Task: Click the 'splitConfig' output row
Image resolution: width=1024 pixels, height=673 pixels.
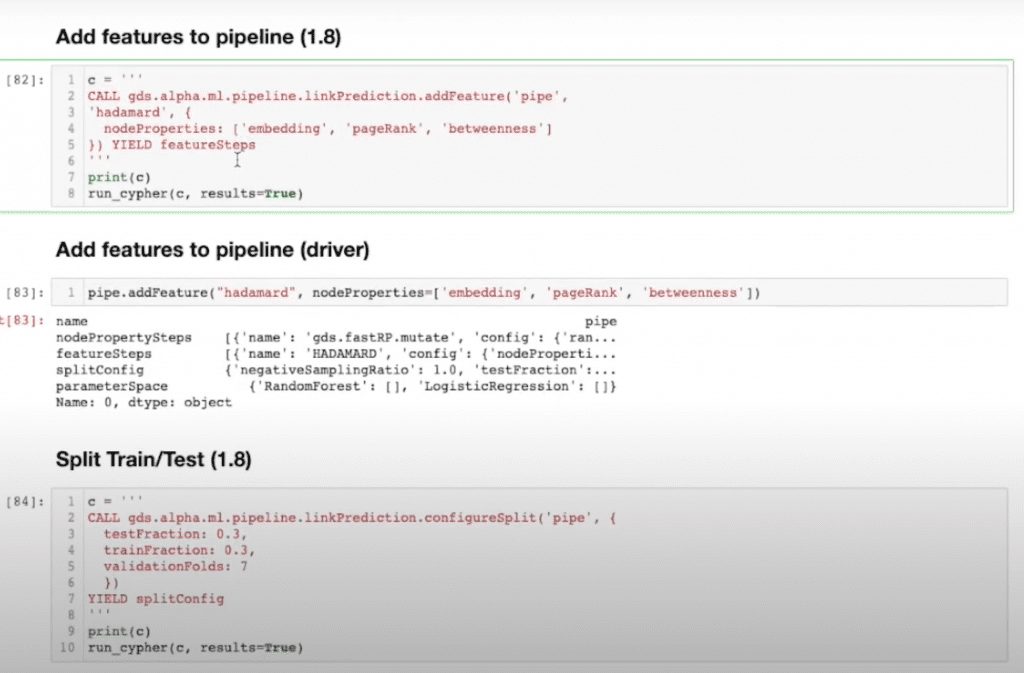Action: [336, 370]
